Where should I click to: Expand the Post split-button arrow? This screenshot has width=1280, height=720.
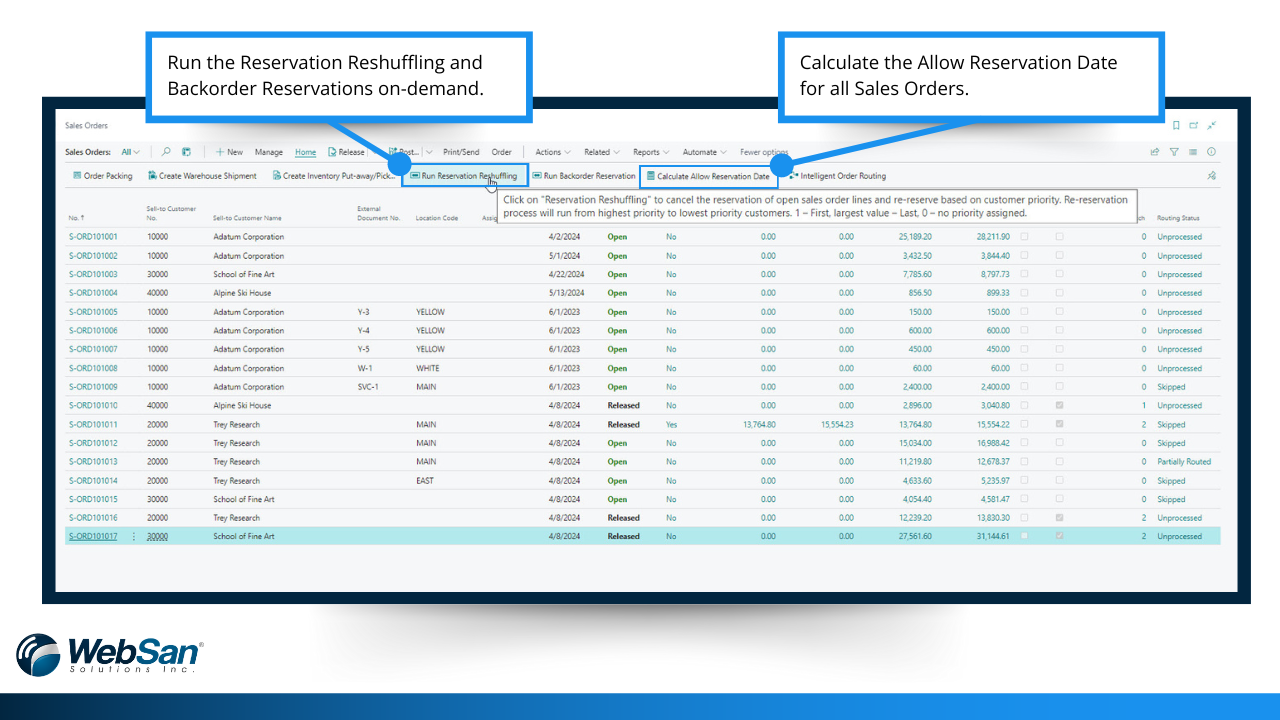tap(430, 152)
